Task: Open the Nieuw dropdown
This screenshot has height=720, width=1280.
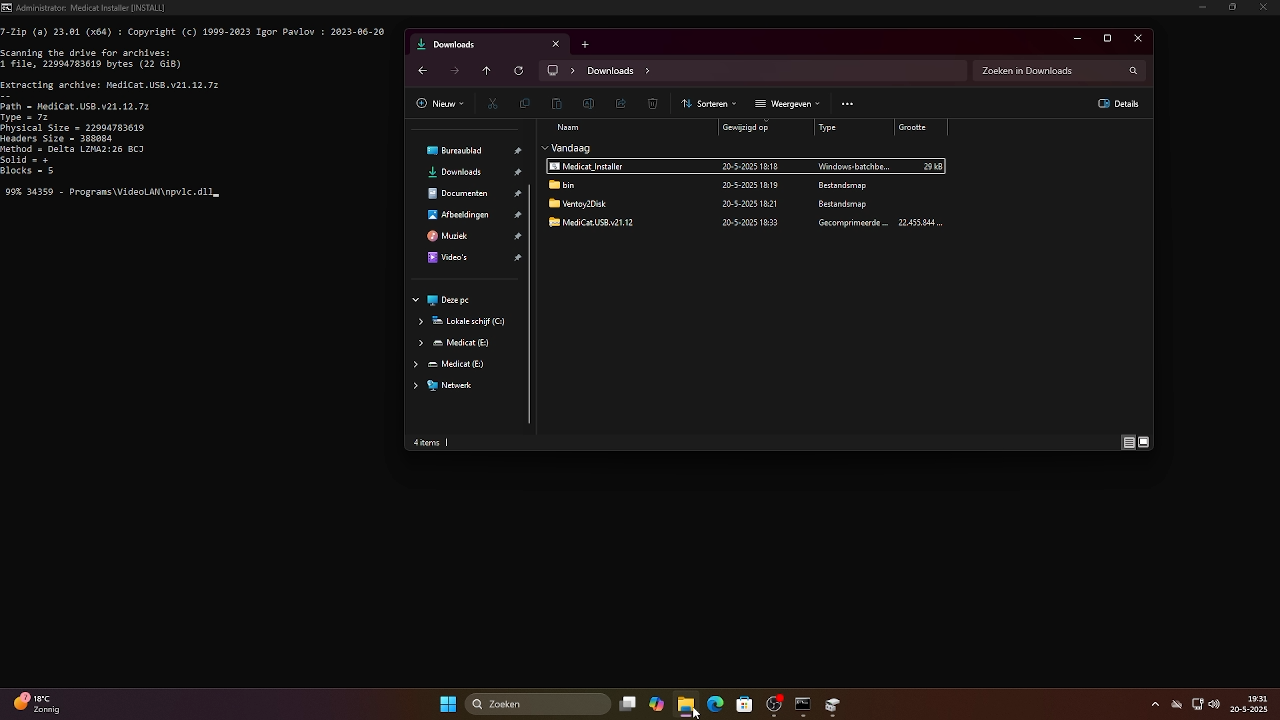Action: point(440,104)
